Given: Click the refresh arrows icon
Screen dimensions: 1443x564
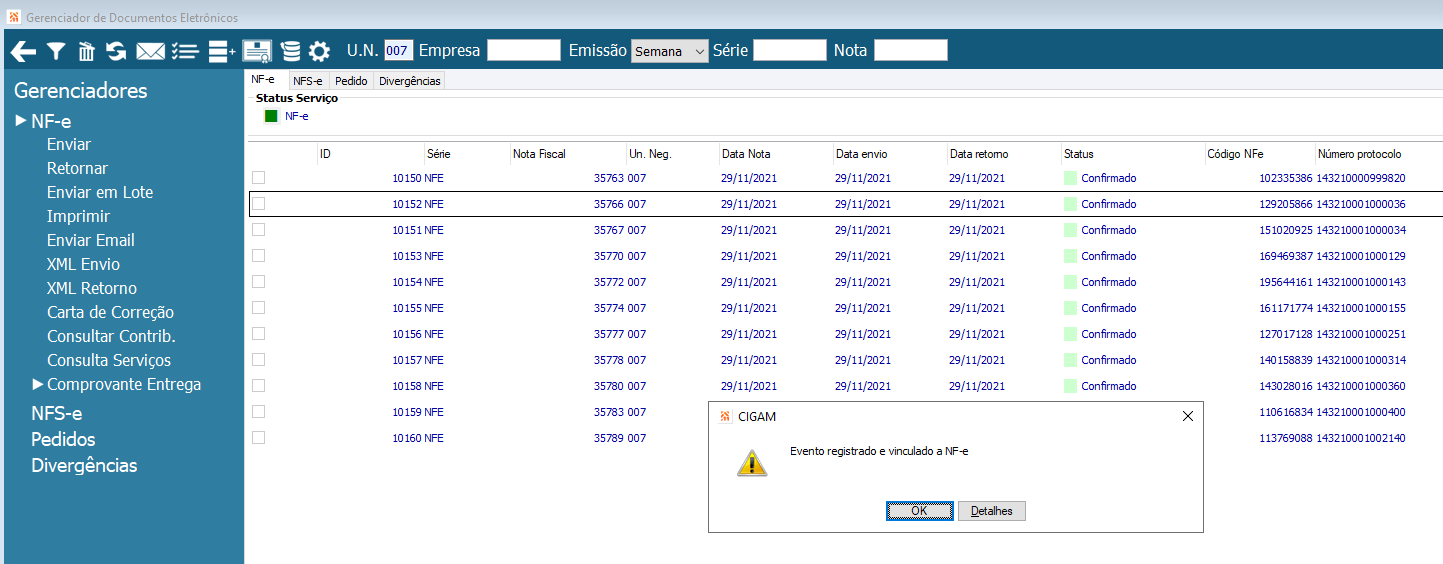Looking at the screenshot, I should coord(116,51).
